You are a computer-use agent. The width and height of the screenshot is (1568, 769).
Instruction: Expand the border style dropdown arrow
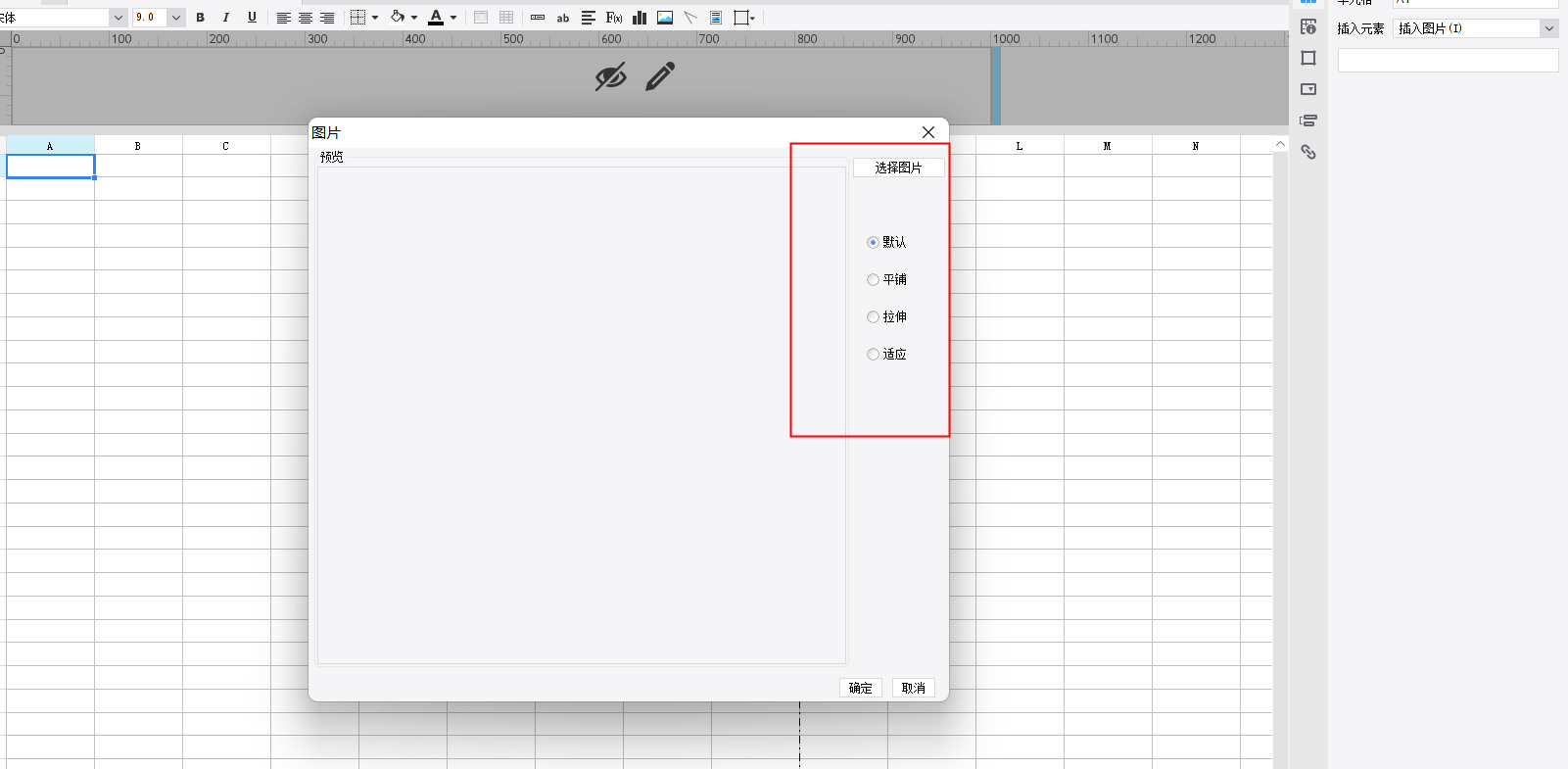(x=375, y=18)
